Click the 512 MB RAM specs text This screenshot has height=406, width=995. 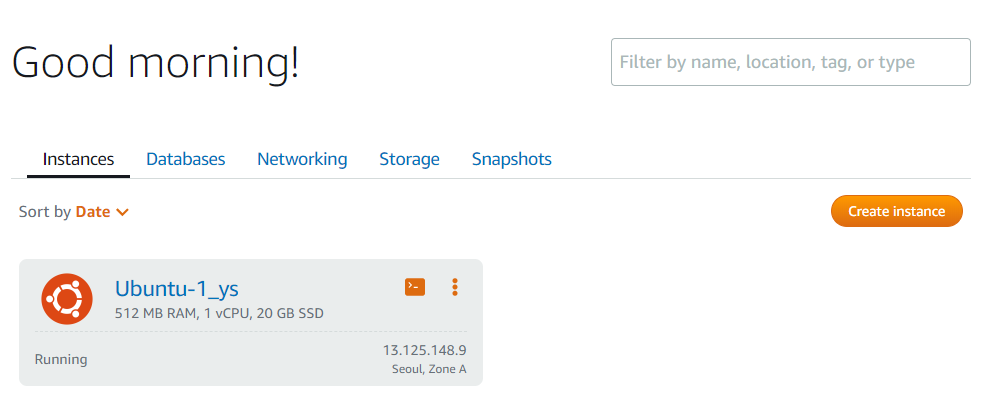tap(219, 314)
